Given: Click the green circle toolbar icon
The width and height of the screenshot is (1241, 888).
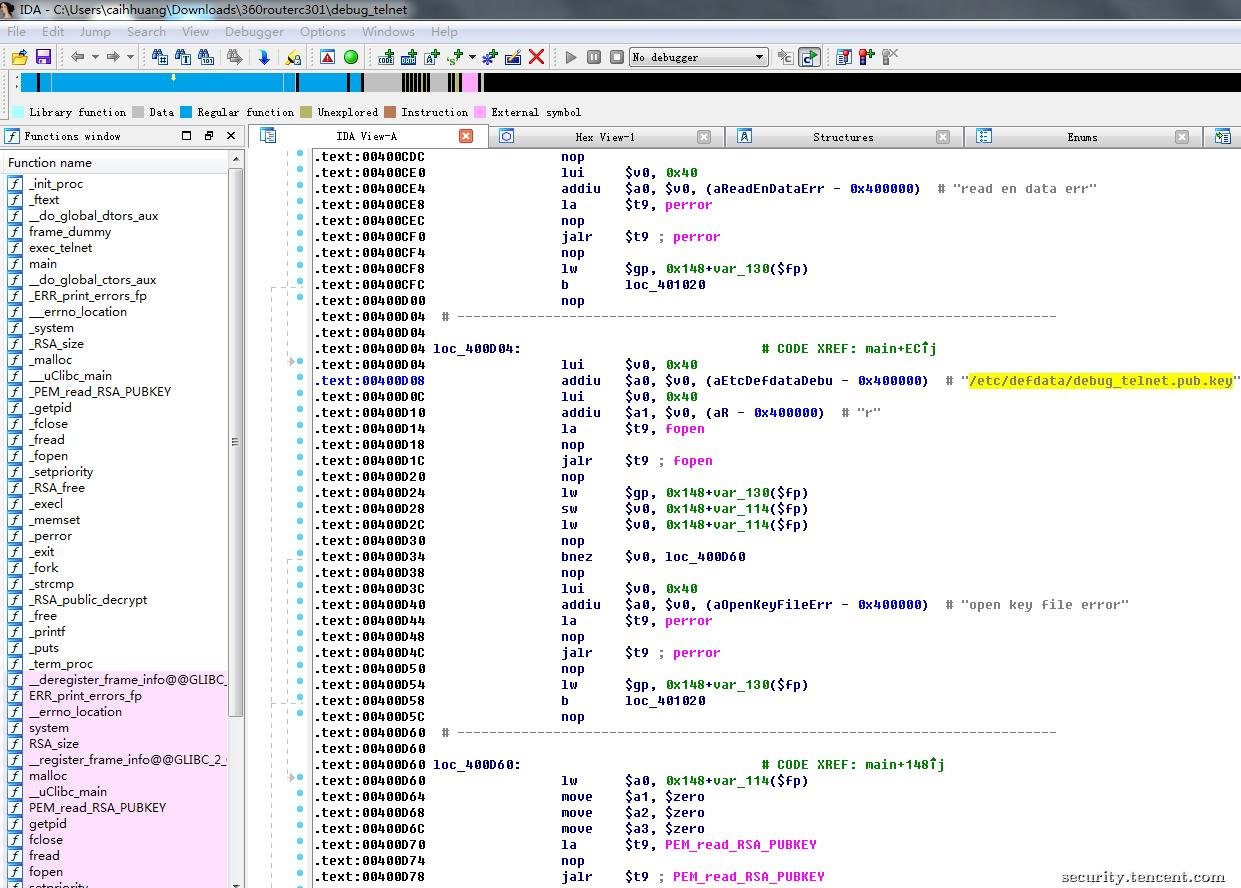Looking at the screenshot, I should tap(351, 57).
